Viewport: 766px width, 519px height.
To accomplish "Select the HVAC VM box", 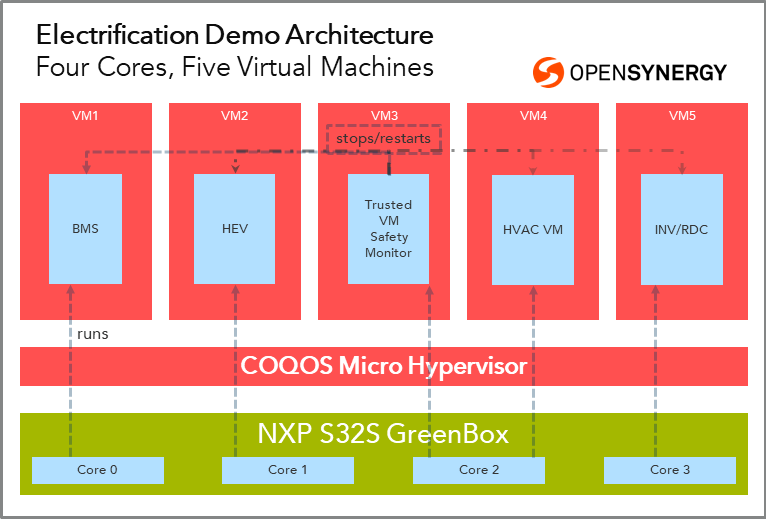I will [x=532, y=229].
